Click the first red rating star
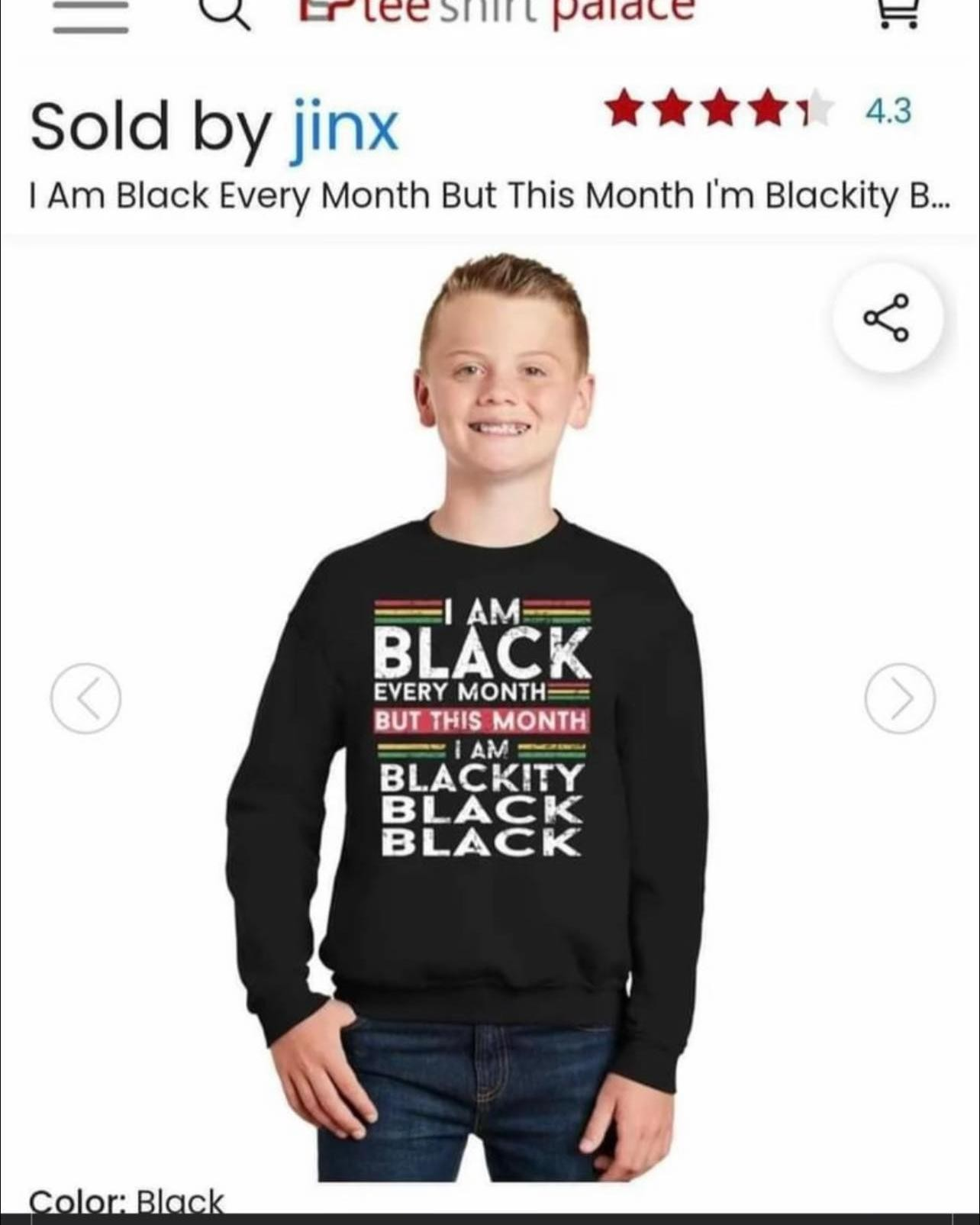This screenshot has height=1225, width=980. 624,108
